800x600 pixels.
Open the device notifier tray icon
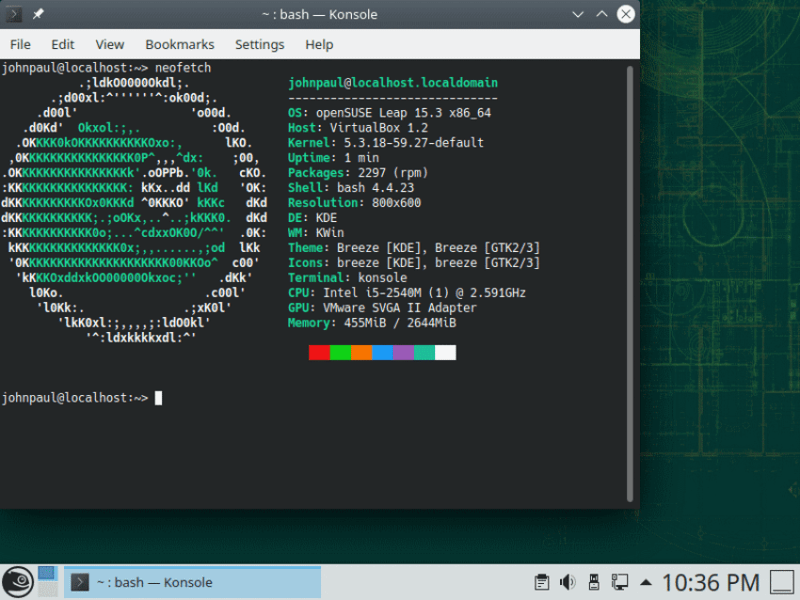coord(594,581)
